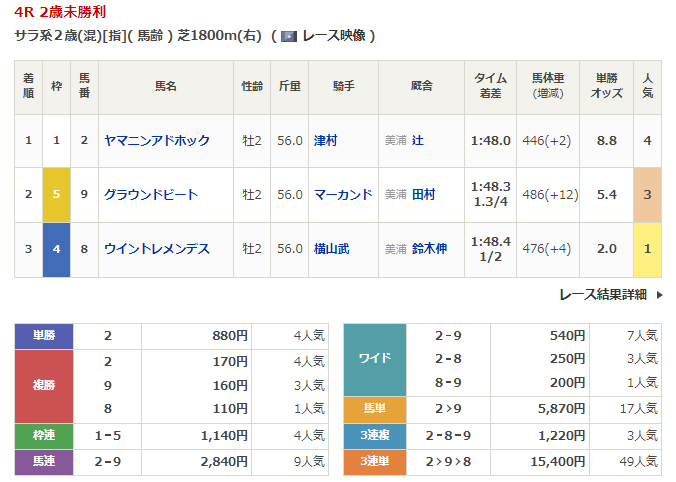Open trainer 鈴木伸 profile
This screenshot has height=482, width=676.
[430, 249]
